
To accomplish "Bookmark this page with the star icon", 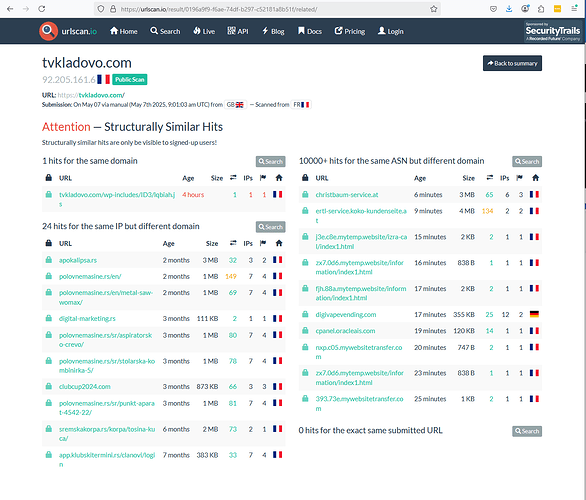I will [x=433, y=9].
